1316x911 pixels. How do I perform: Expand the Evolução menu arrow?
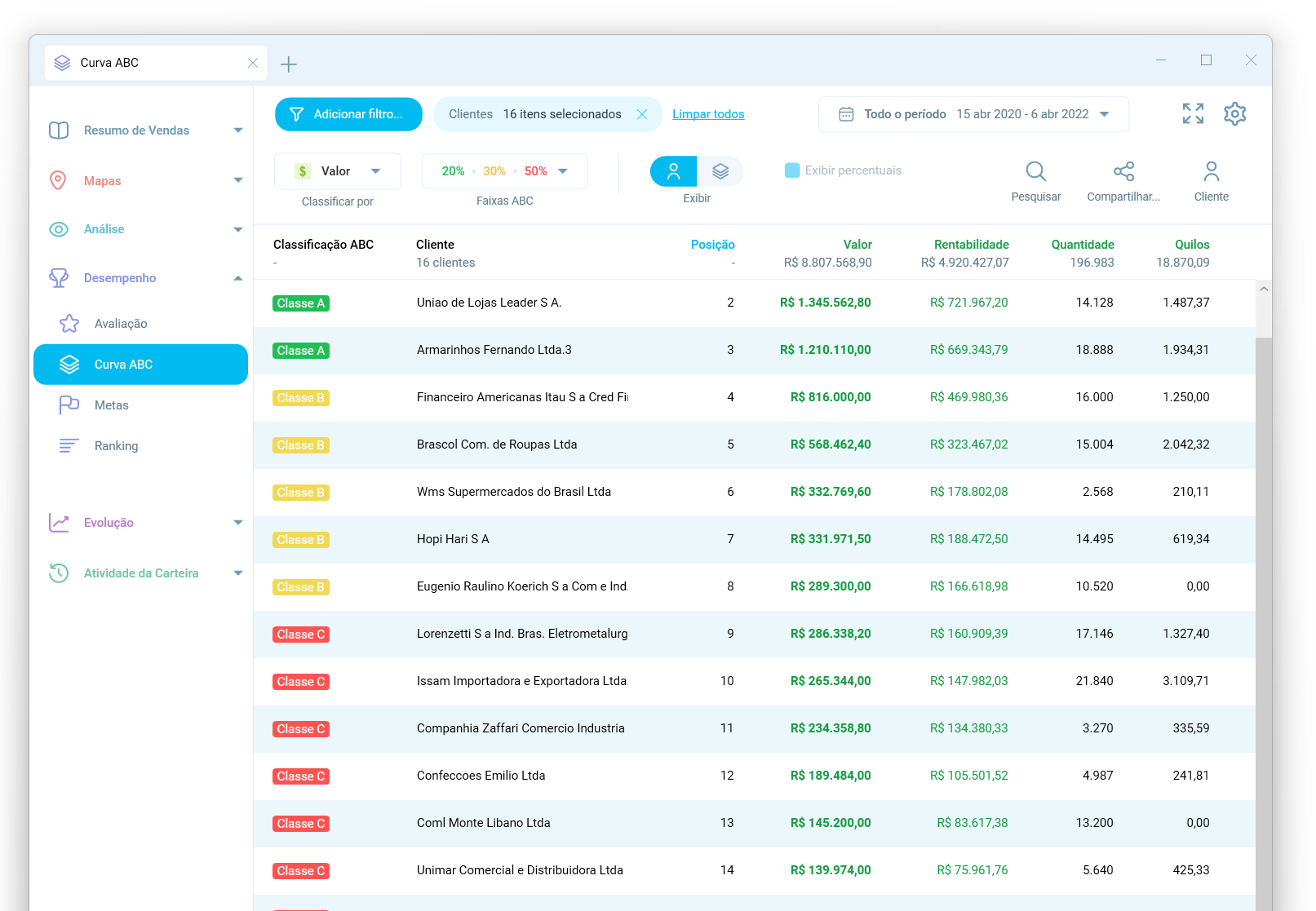pyautogui.click(x=238, y=523)
